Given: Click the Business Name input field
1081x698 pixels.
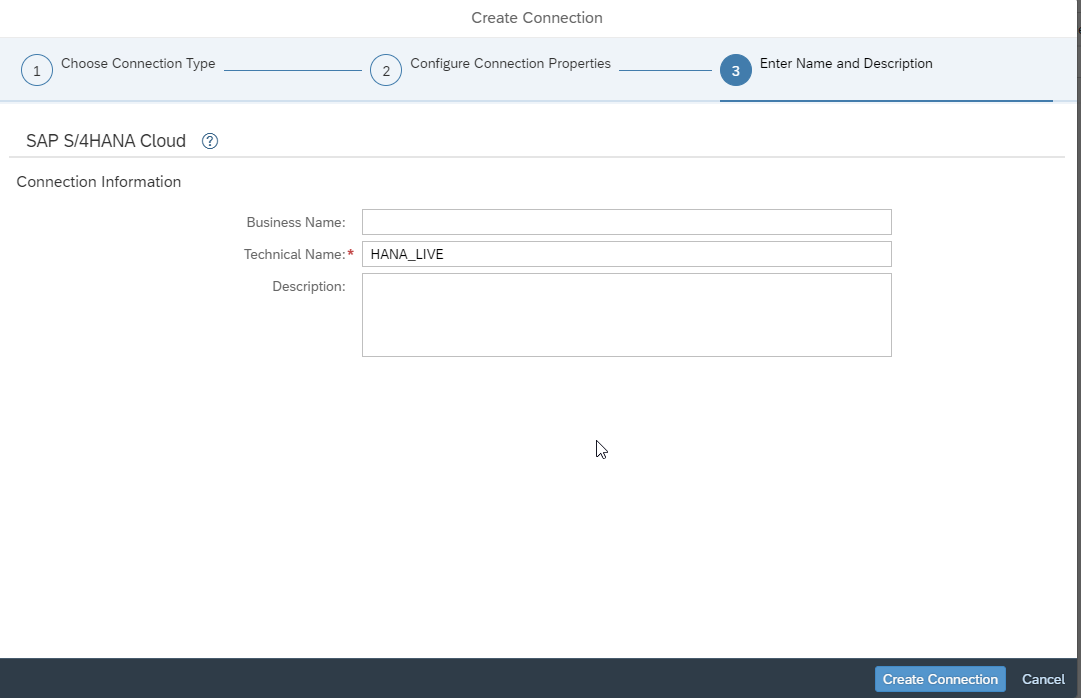Looking at the screenshot, I should (x=627, y=222).
